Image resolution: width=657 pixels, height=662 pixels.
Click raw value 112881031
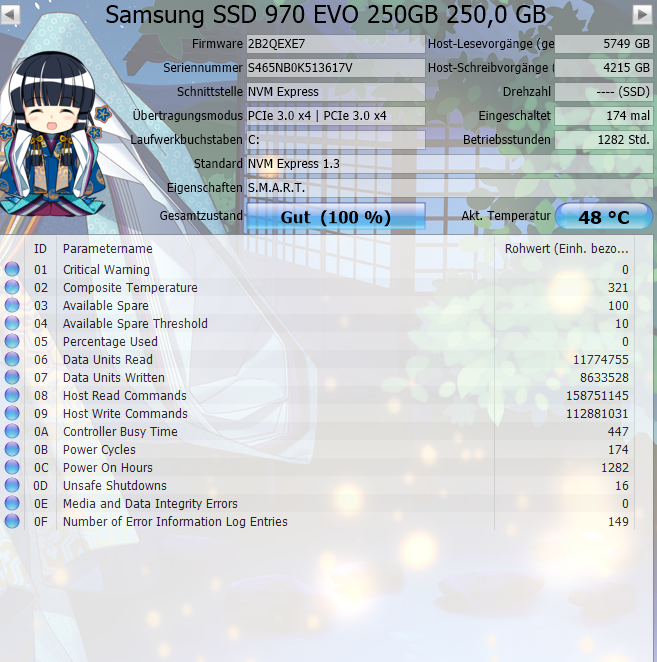pyautogui.click(x=597, y=414)
